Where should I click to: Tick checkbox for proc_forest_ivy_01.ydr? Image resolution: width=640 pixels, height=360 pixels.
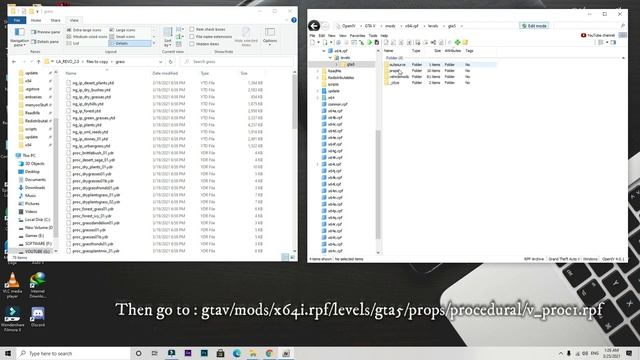(68, 216)
